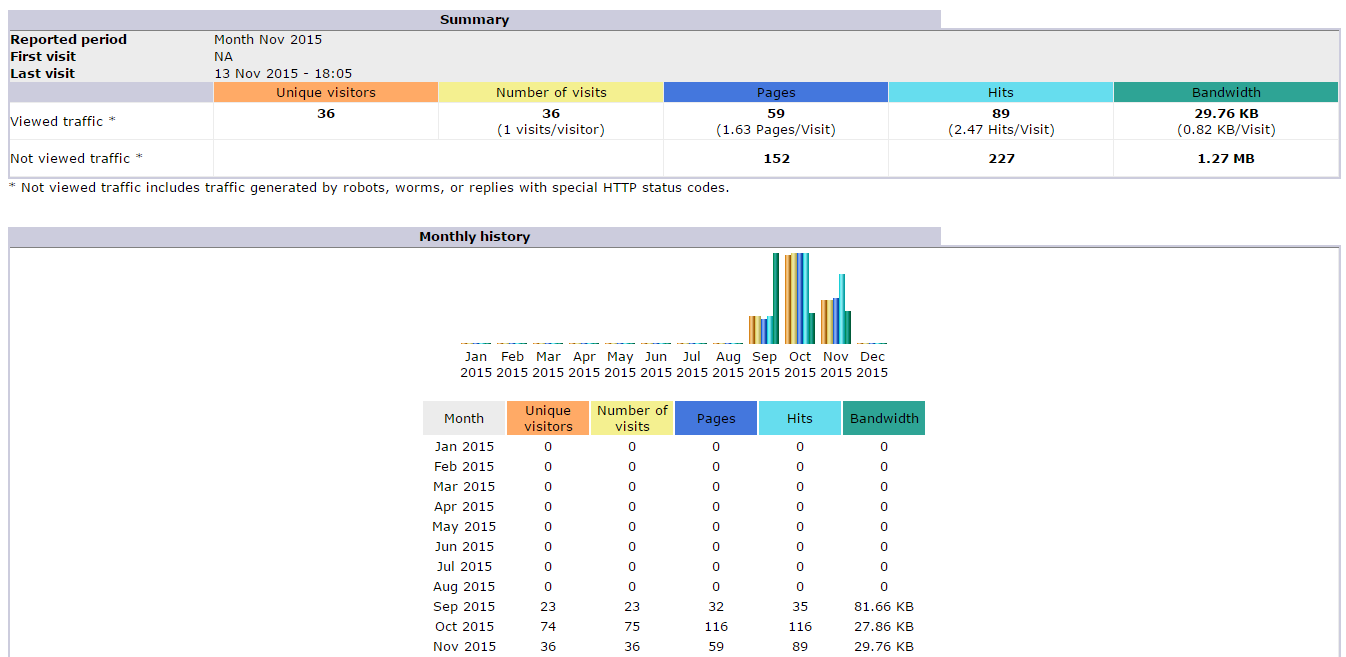Click the not viewed hits value '227'
The height and width of the screenshot is (657, 1346).
tap(1001, 158)
